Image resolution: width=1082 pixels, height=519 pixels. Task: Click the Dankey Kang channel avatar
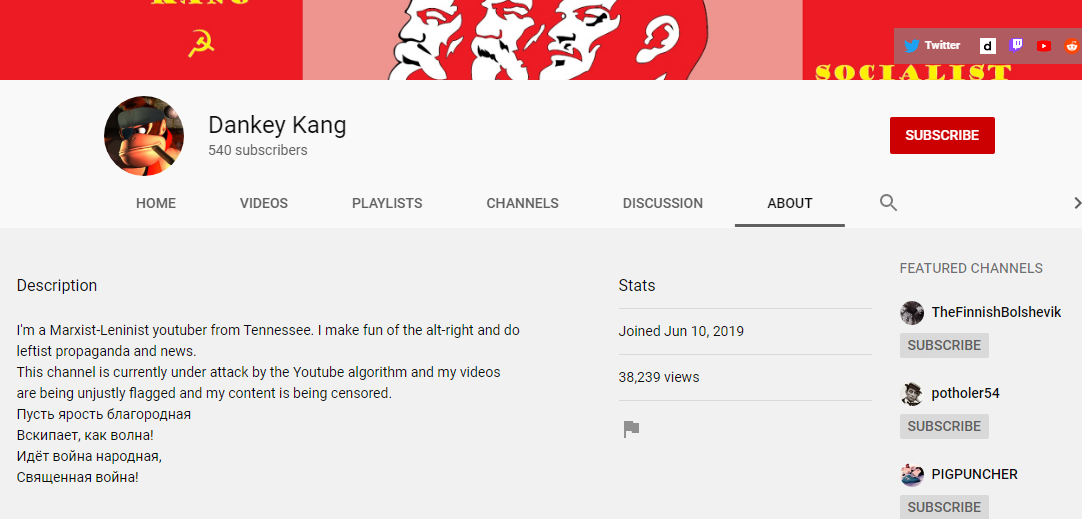coord(144,136)
